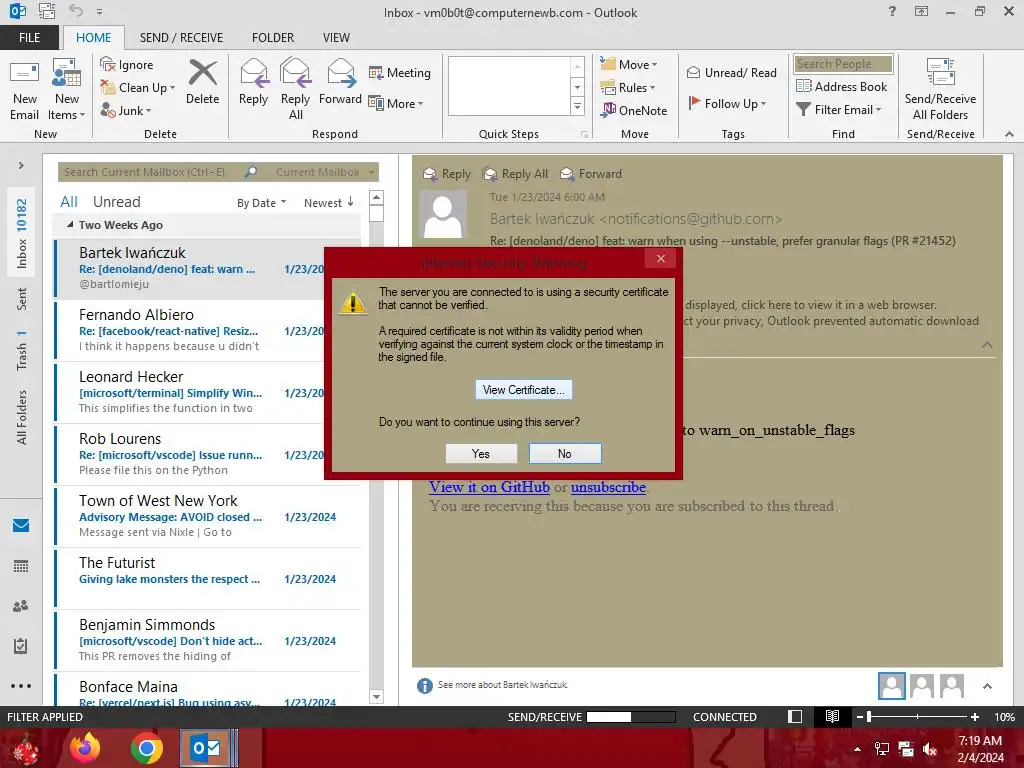Open the Calendar navigation icon

click(21, 566)
